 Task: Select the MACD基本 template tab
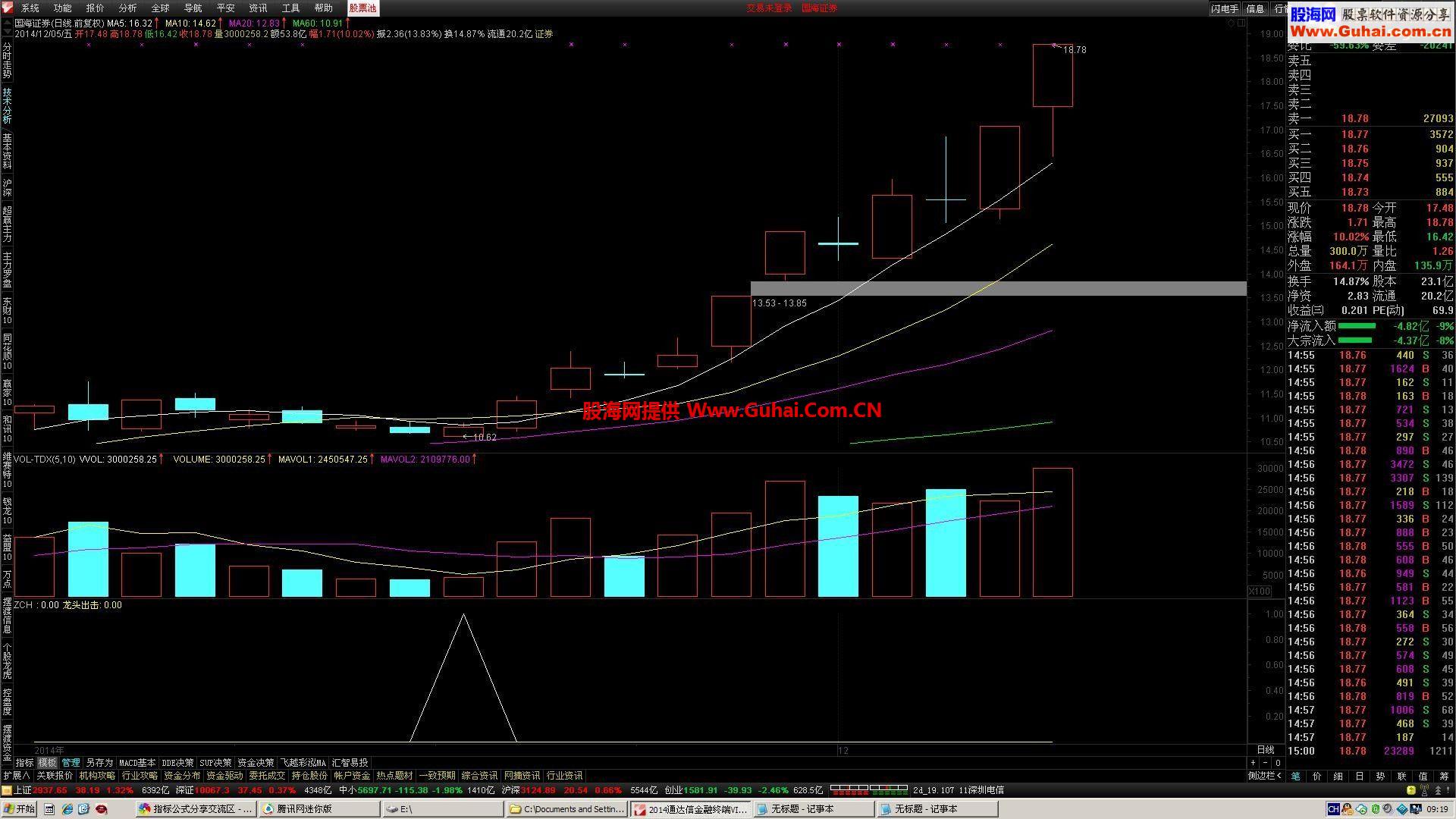point(137,762)
